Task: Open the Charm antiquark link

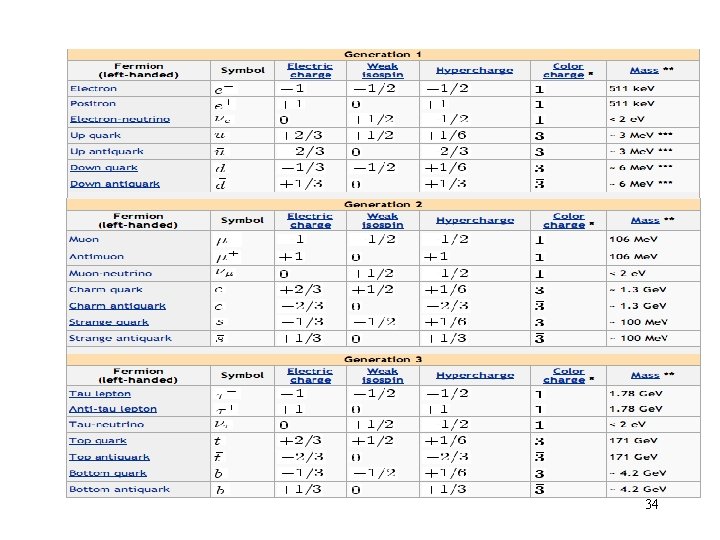Action: 118,306
